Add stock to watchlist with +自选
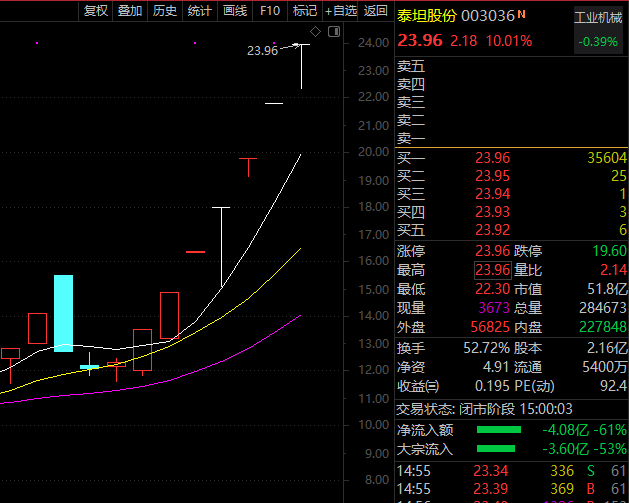The height and width of the screenshot is (503, 629). [x=340, y=11]
